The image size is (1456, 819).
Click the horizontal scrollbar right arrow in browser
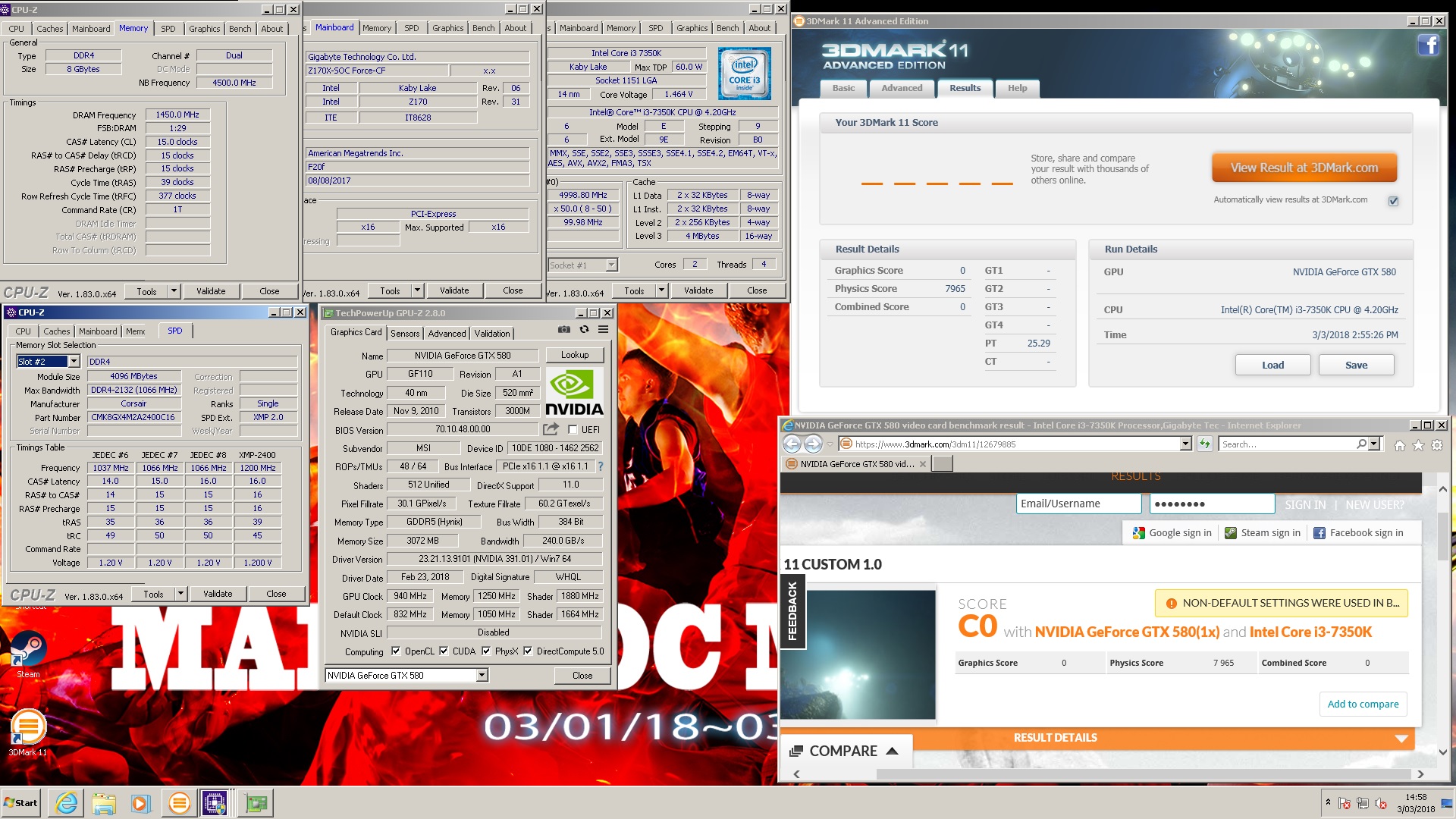(1420, 774)
